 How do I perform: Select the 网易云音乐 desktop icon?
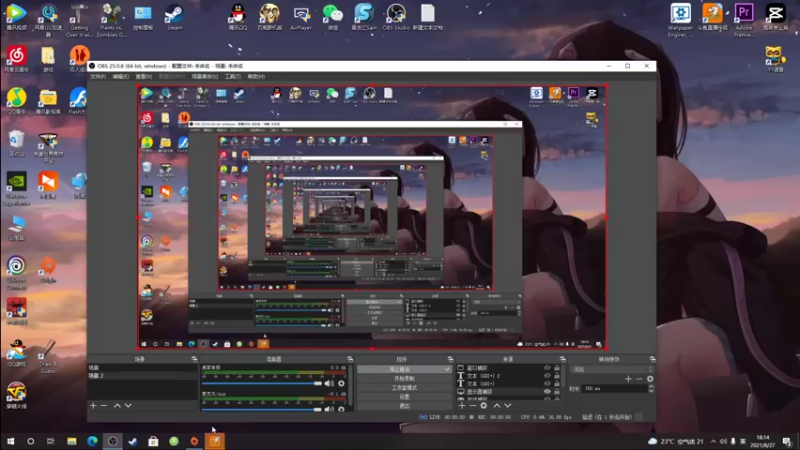point(16,59)
